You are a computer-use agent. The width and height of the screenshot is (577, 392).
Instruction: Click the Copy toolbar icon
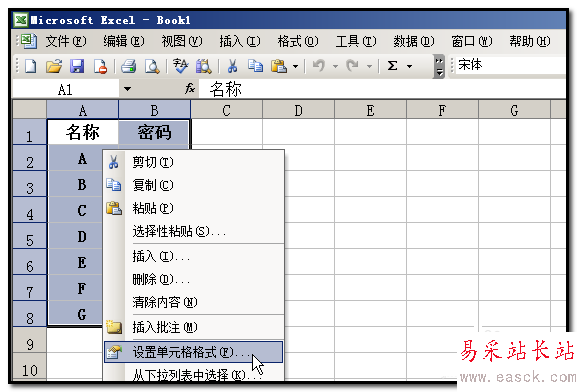point(255,67)
